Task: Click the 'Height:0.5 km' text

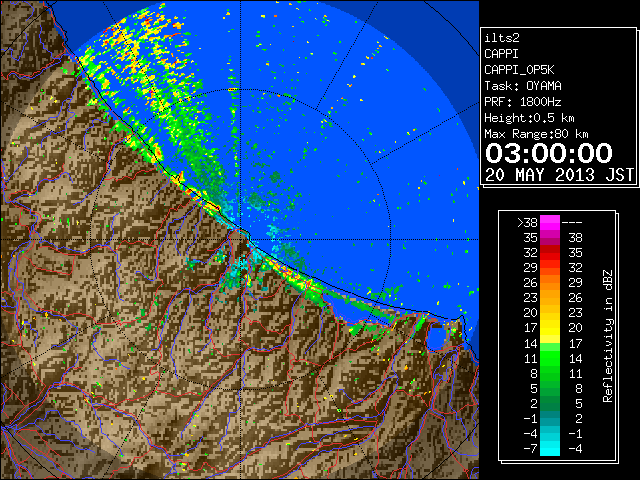Action: click(x=529, y=118)
